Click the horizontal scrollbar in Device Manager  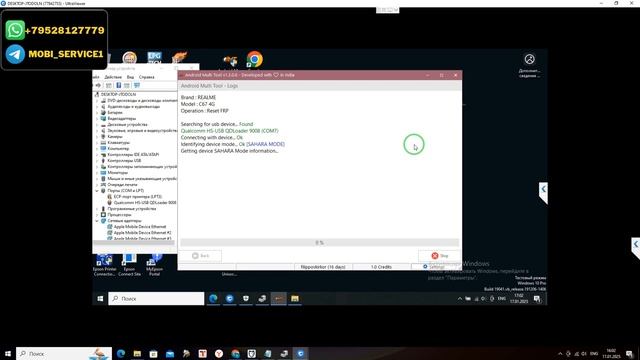coord(134,242)
